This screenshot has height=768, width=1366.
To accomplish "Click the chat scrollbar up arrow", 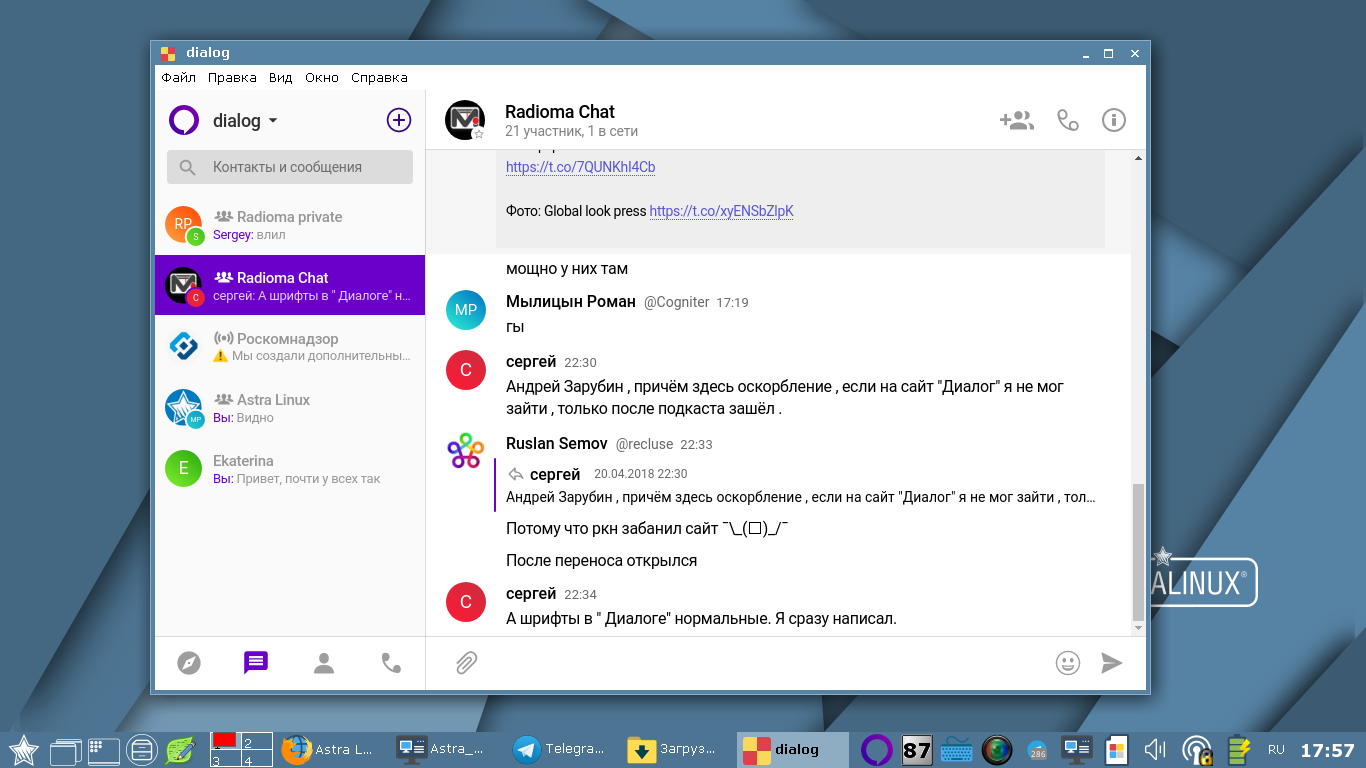I will coord(1138,158).
